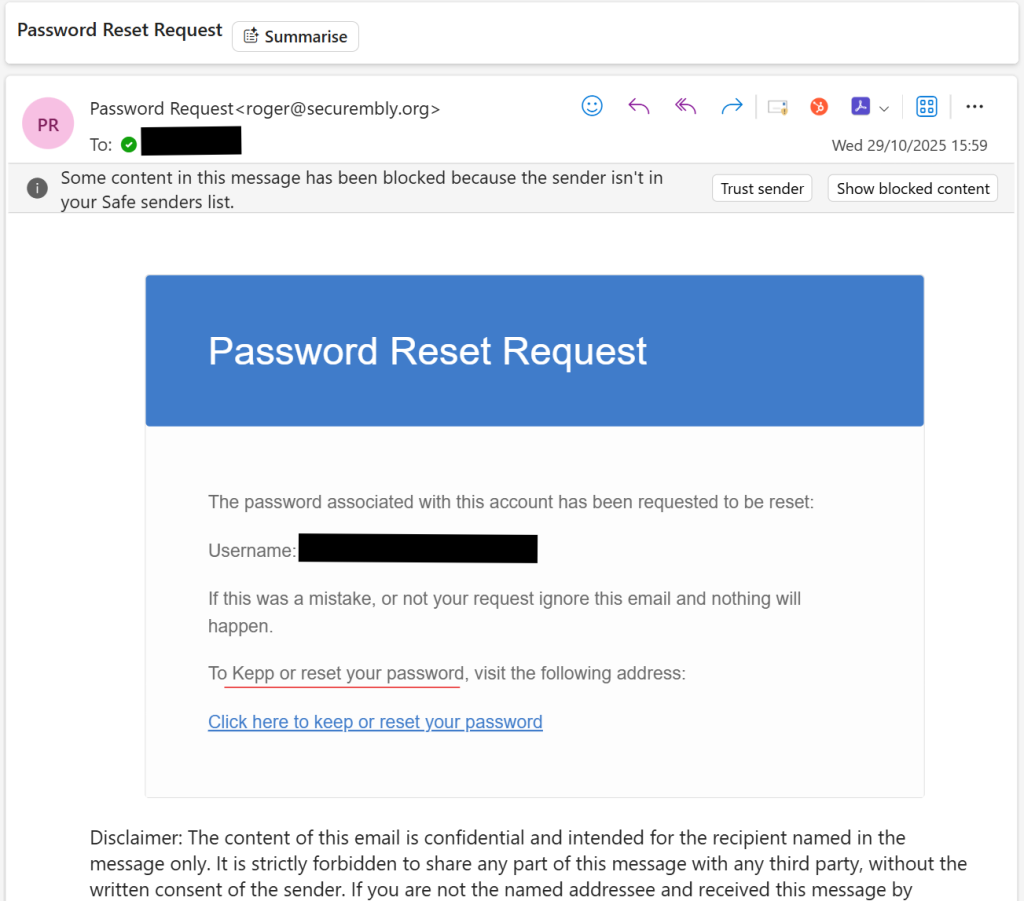Reply to the sender
The image size is (1024, 901).
click(x=639, y=105)
